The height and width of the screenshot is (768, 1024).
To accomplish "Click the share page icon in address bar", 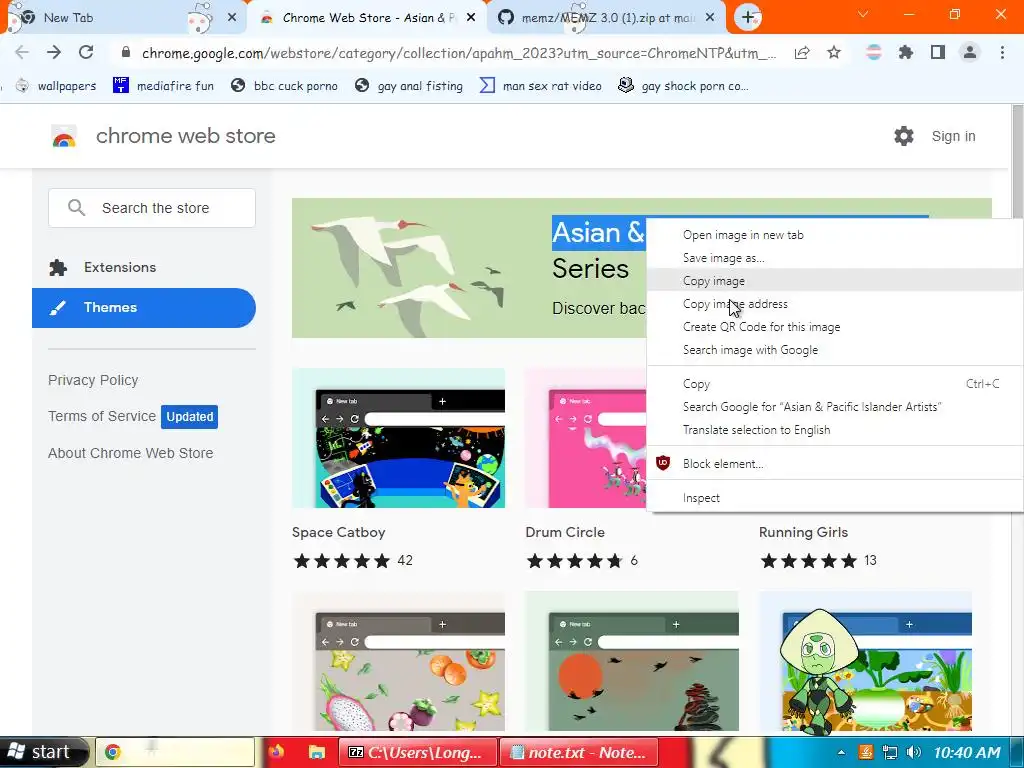I will (802, 53).
